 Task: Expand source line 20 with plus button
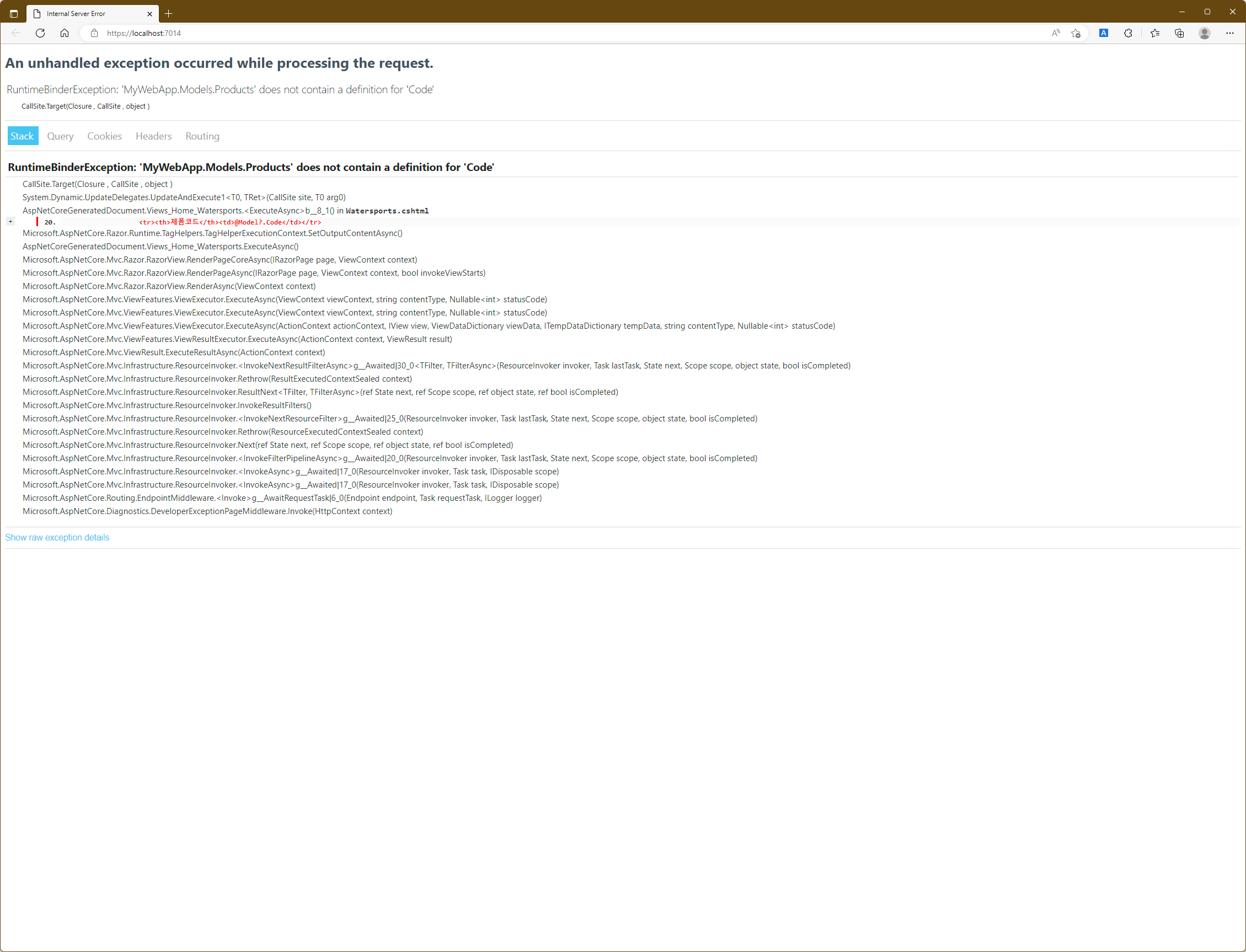coord(10,222)
